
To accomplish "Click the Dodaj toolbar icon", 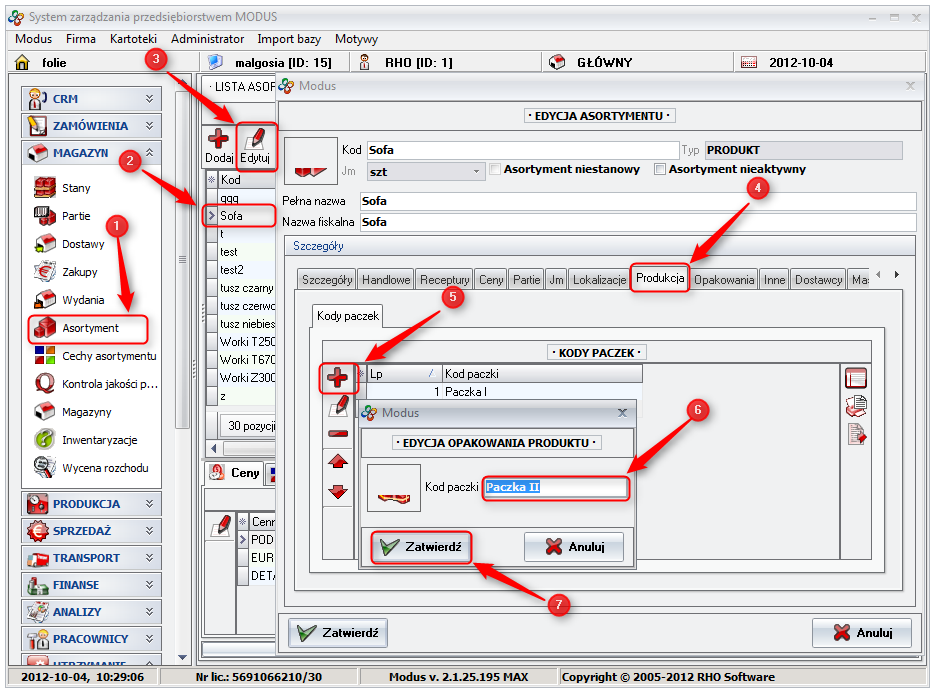I will pos(218,146).
